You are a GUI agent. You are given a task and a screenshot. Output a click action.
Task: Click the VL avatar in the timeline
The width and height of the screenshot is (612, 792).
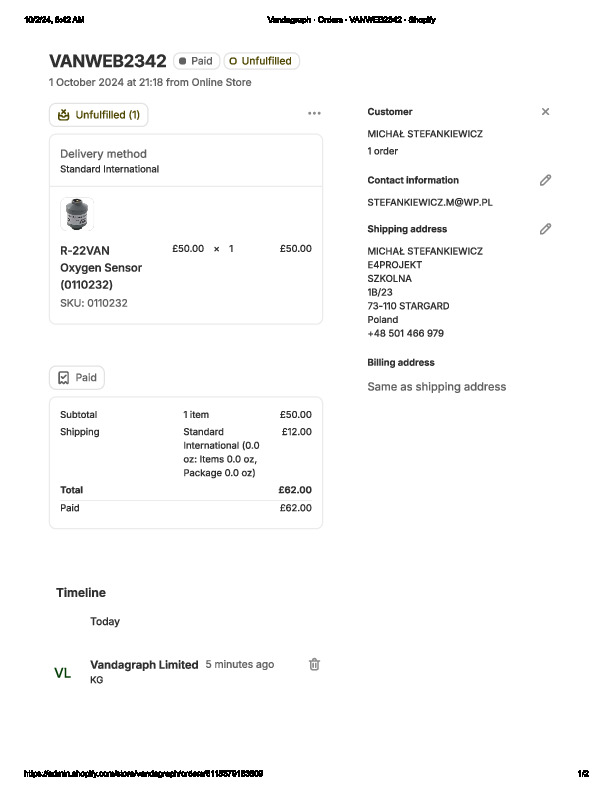(x=62, y=673)
